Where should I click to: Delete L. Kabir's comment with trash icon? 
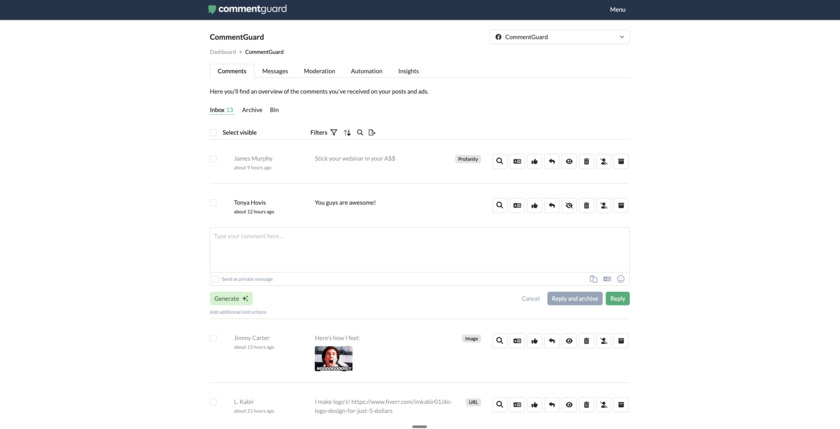[x=586, y=404]
